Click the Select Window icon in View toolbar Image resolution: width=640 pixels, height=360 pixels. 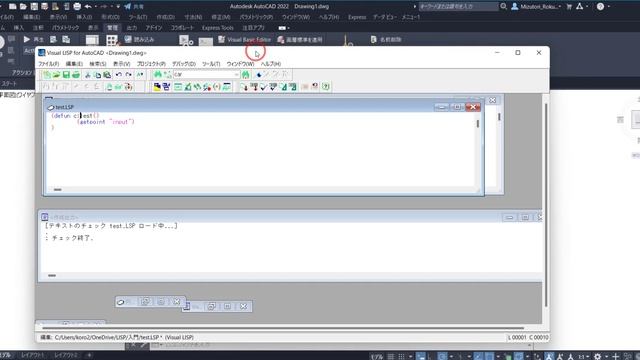pos(166,87)
